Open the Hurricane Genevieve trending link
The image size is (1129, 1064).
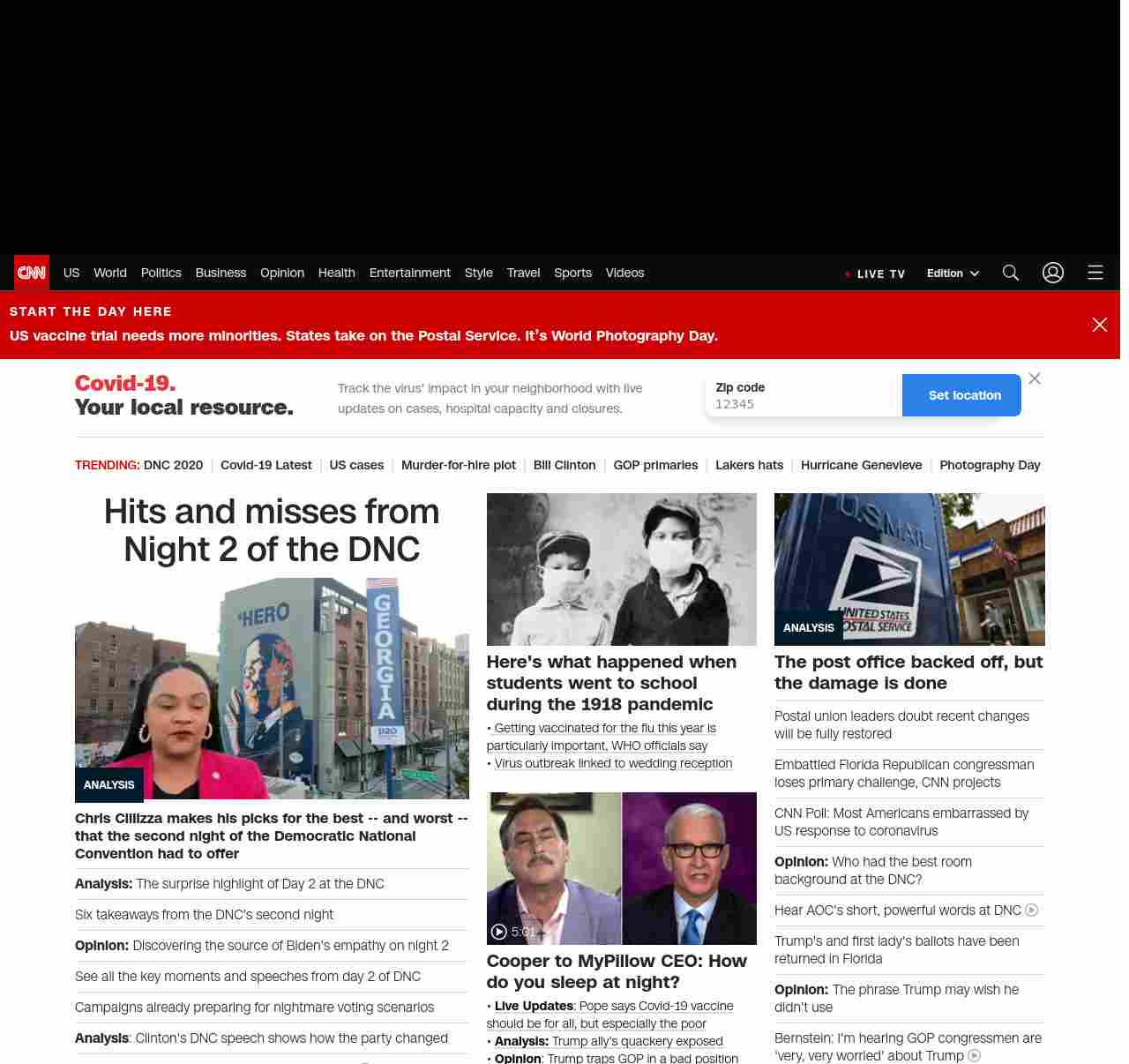861,465
